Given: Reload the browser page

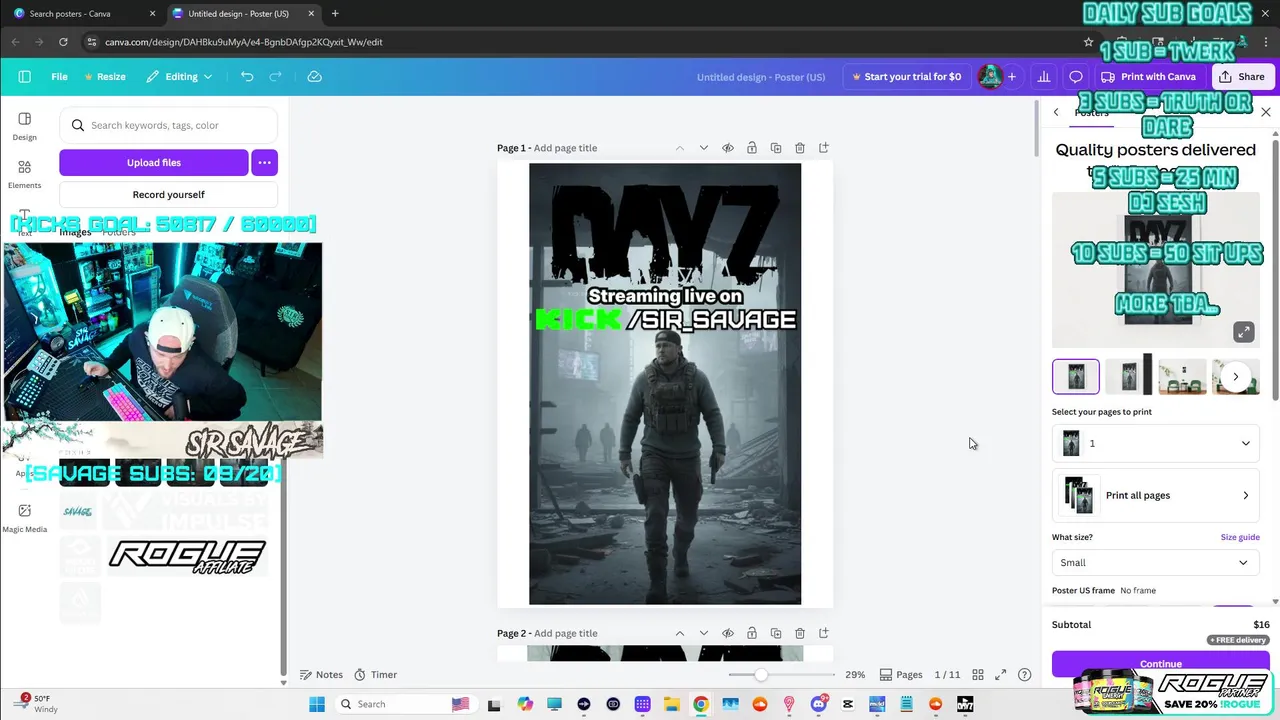Looking at the screenshot, I should 63,42.
